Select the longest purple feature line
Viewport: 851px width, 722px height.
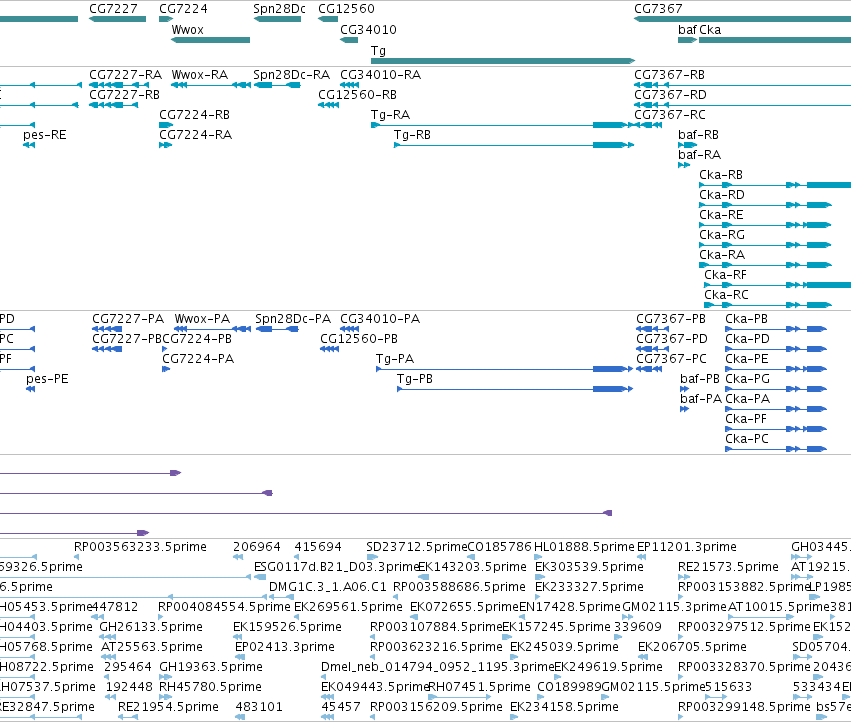pyautogui.click(x=306, y=513)
